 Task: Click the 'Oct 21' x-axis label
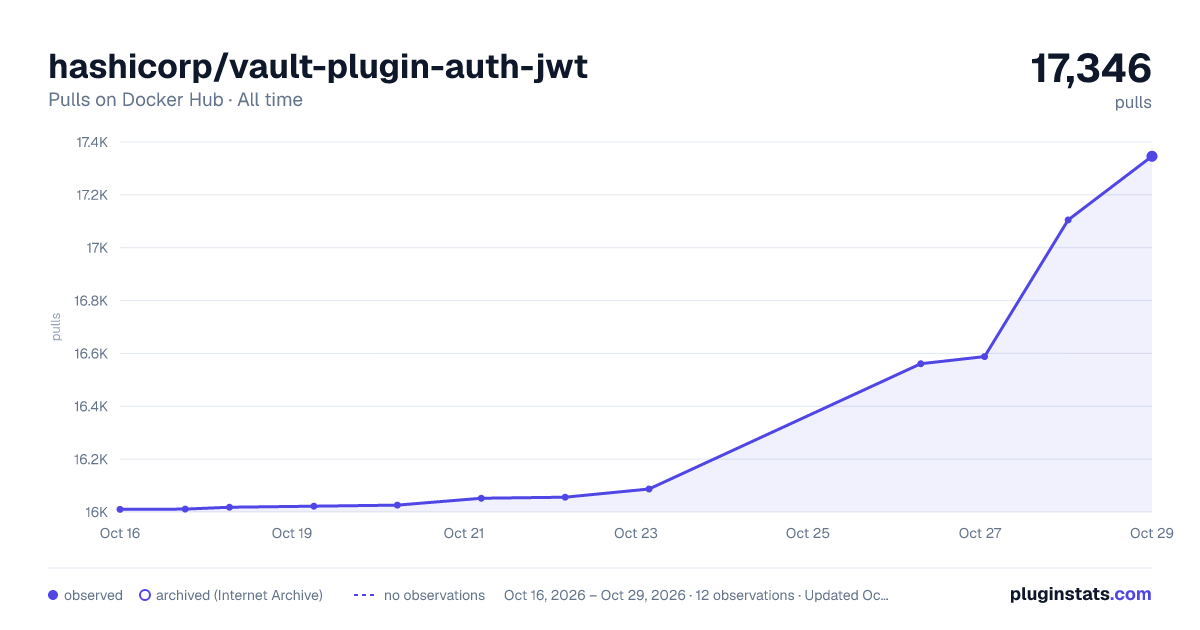point(464,533)
